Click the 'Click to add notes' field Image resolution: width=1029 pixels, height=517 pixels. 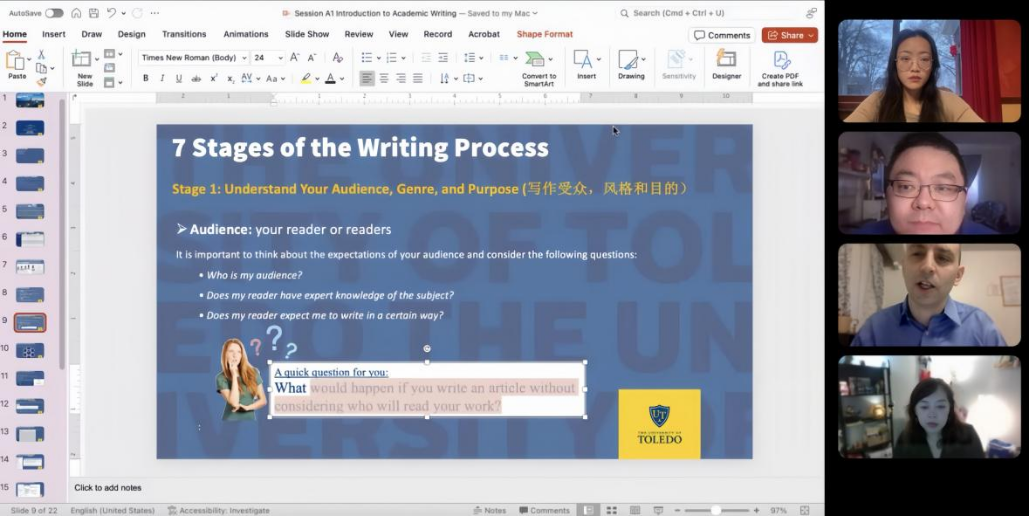[108, 487]
